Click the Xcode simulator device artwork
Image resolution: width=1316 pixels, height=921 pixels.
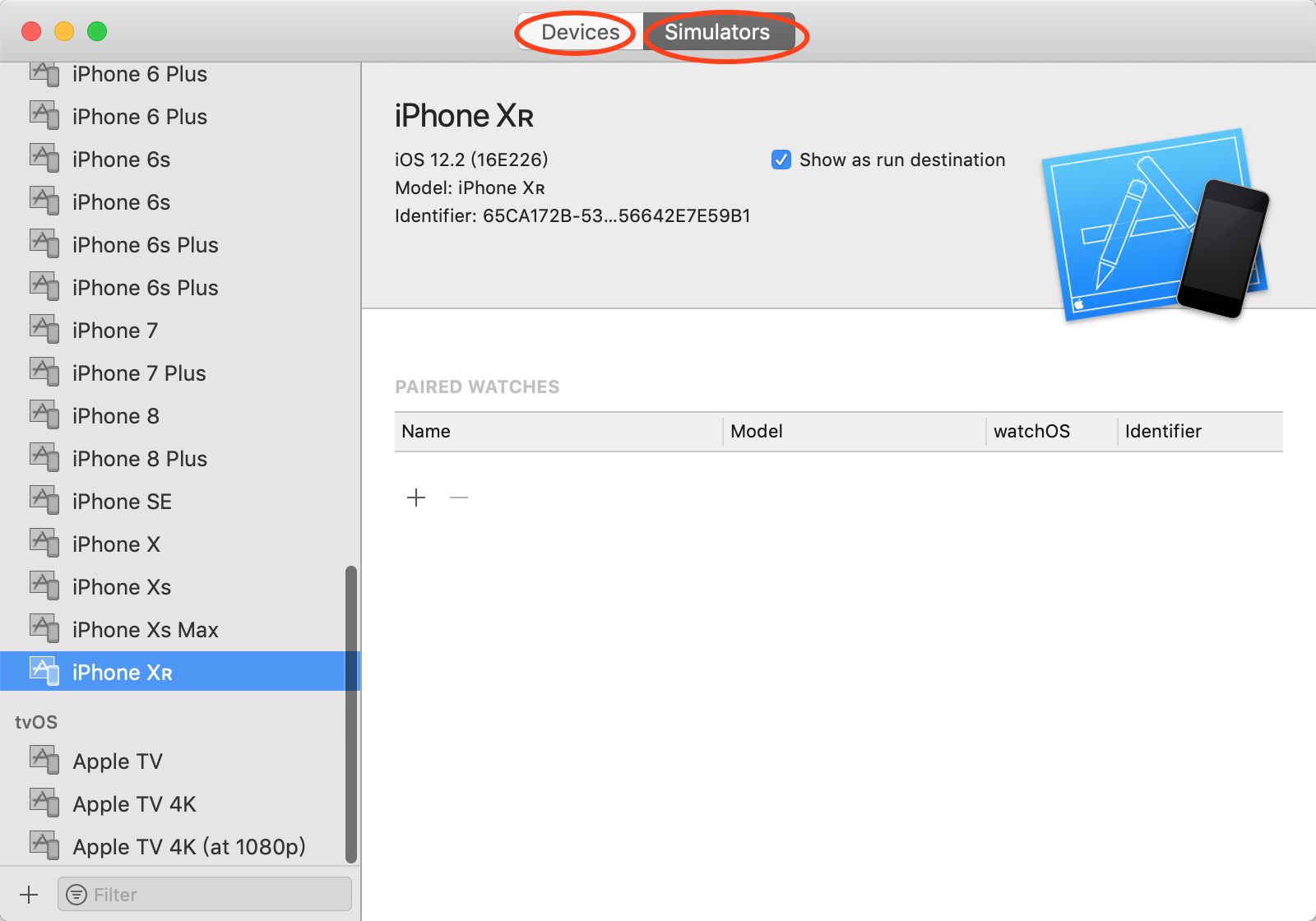point(1156,224)
